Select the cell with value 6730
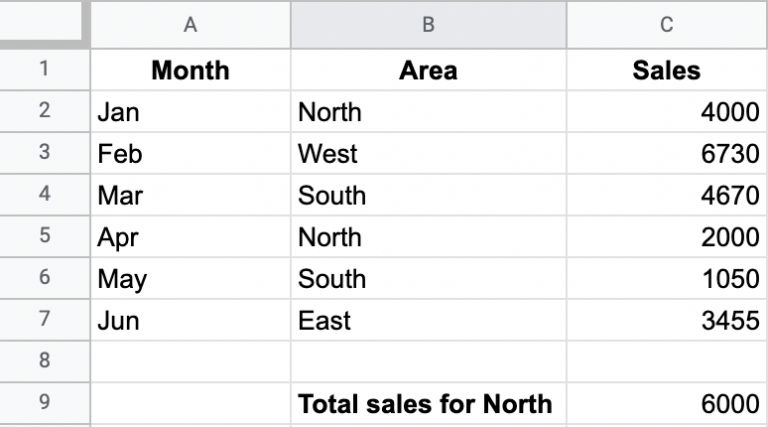The image size is (768, 427). (667, 153)
